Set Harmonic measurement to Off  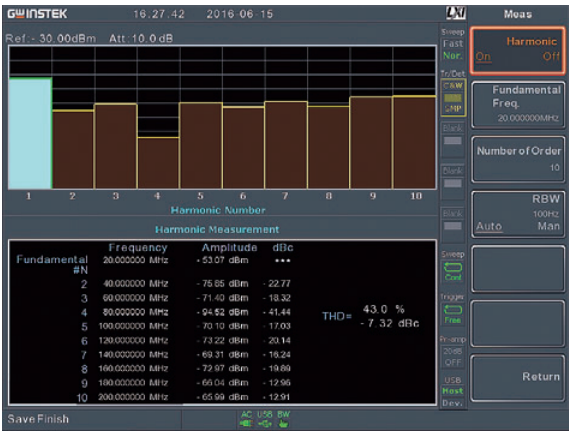click(x=551, y=56)
